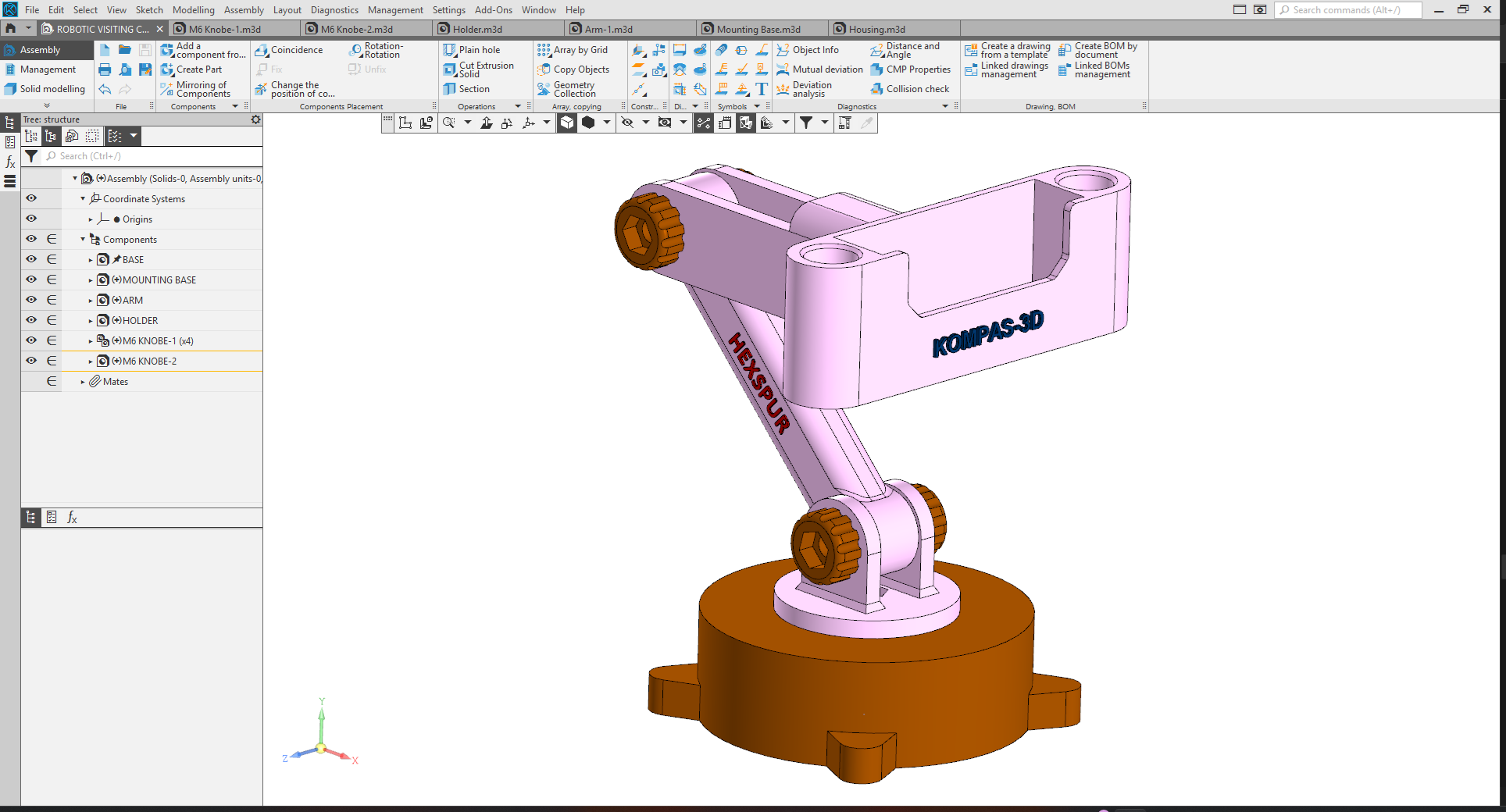Open Linked BOMs management
Screen dimensions: 1506x812
(x=1094, y=69)
